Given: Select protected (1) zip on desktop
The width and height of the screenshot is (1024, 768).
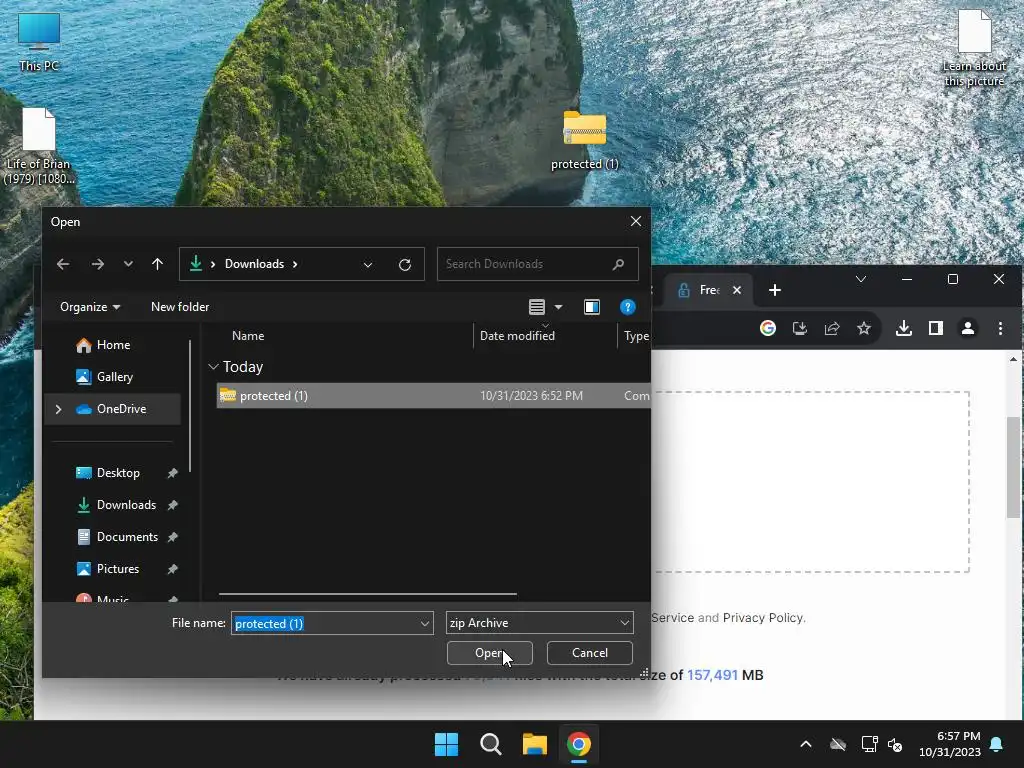Looking at the screenshot, I should (584, 140).
